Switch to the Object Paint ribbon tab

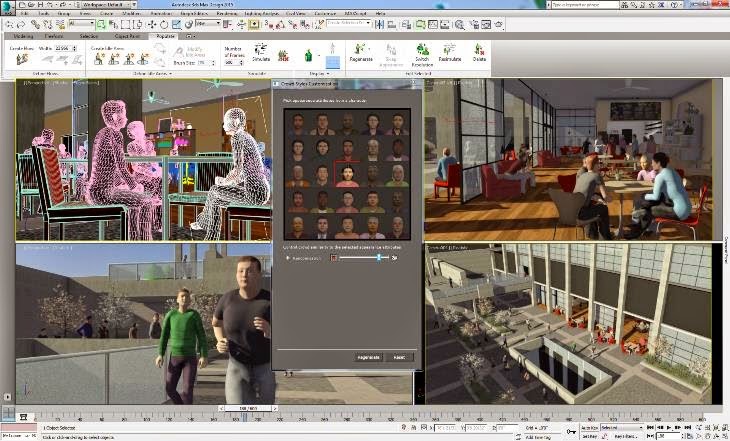127,36
